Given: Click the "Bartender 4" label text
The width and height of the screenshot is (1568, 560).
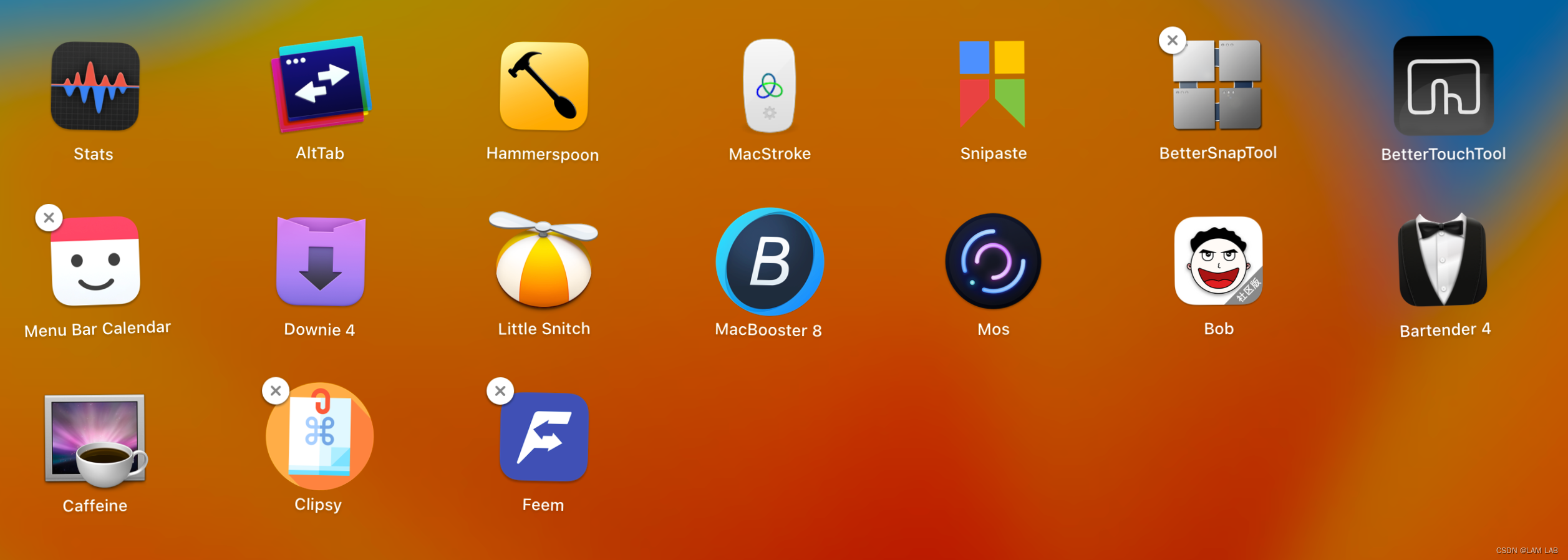Looking at the screenshot, I should [1445, 330].
